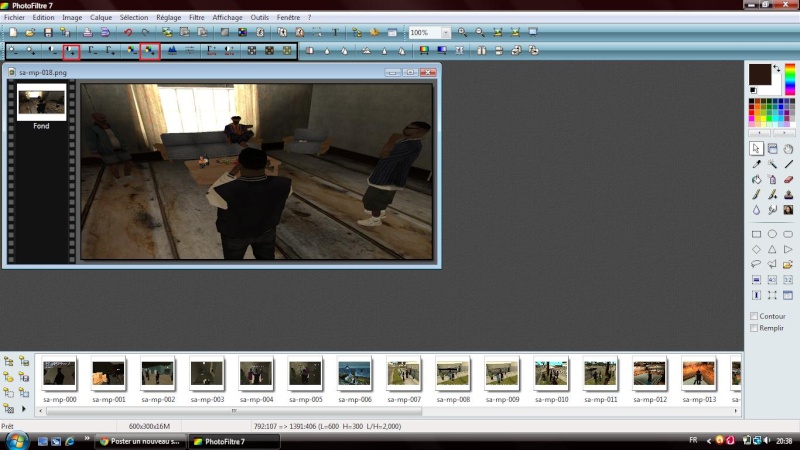This screenshot has height=450, width=800.
Task: Click the PhotoFiltre 7 taskbar button
Action: (234, 441)
